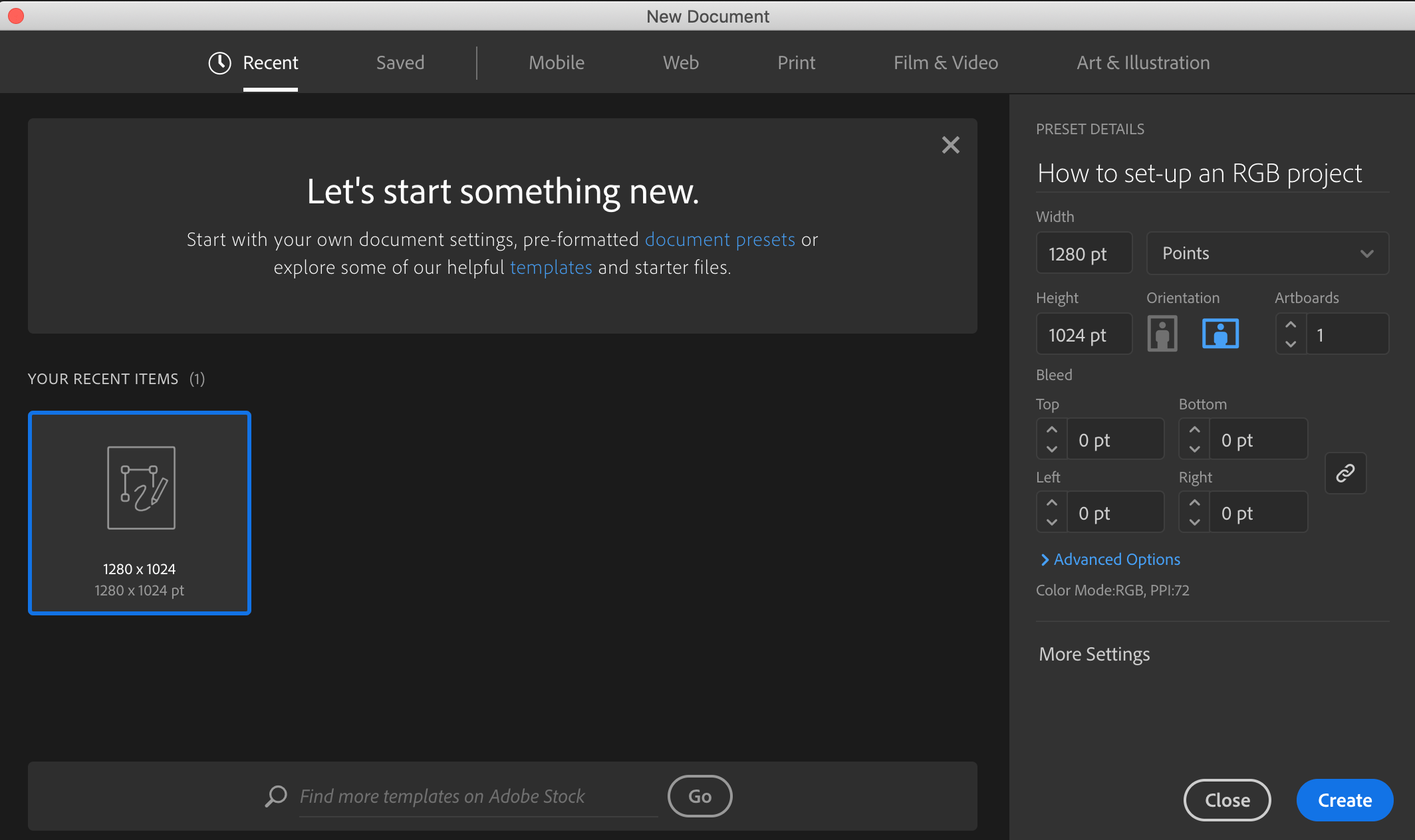1415x840 pixels.
Task: Select landscape orientation
Action: [1220, 334]
